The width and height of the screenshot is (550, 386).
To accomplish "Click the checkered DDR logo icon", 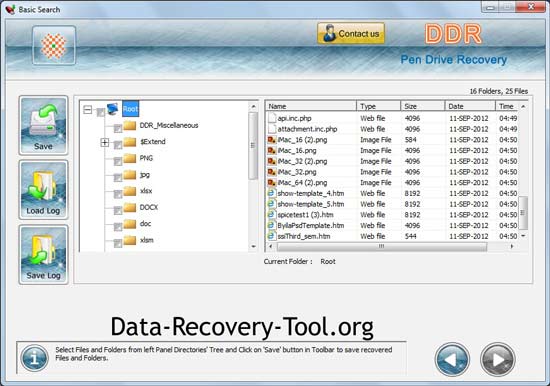I will 54,46.
